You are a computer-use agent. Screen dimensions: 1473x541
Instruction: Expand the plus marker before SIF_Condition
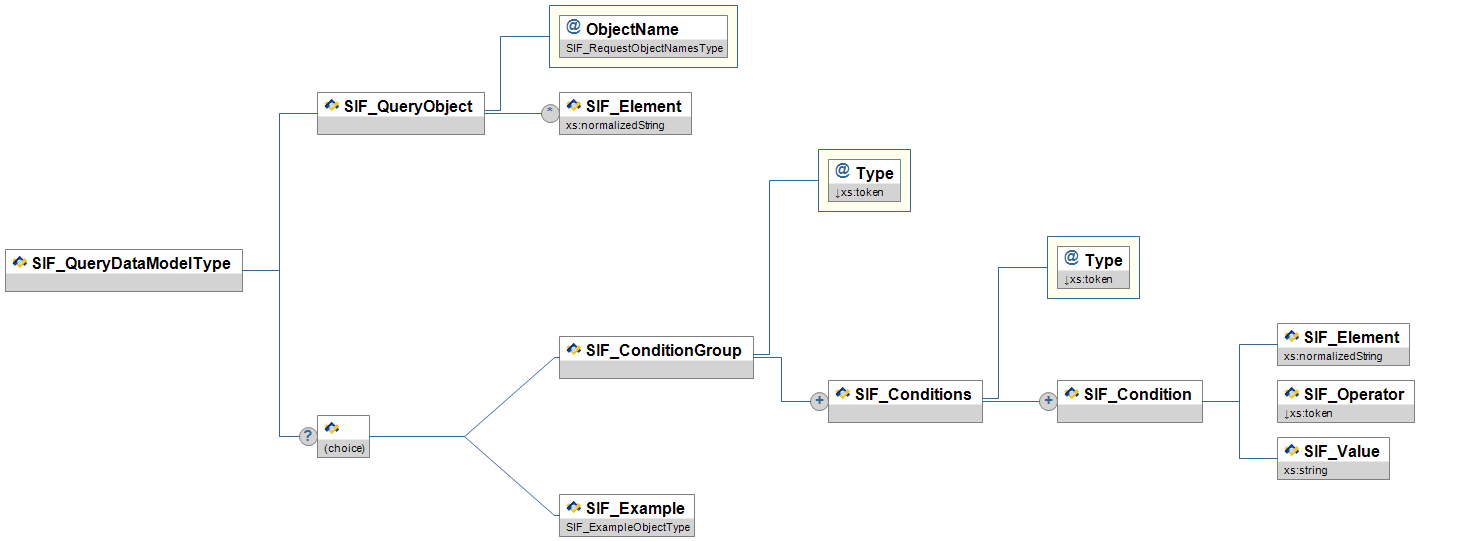[x=1048, y=401]
